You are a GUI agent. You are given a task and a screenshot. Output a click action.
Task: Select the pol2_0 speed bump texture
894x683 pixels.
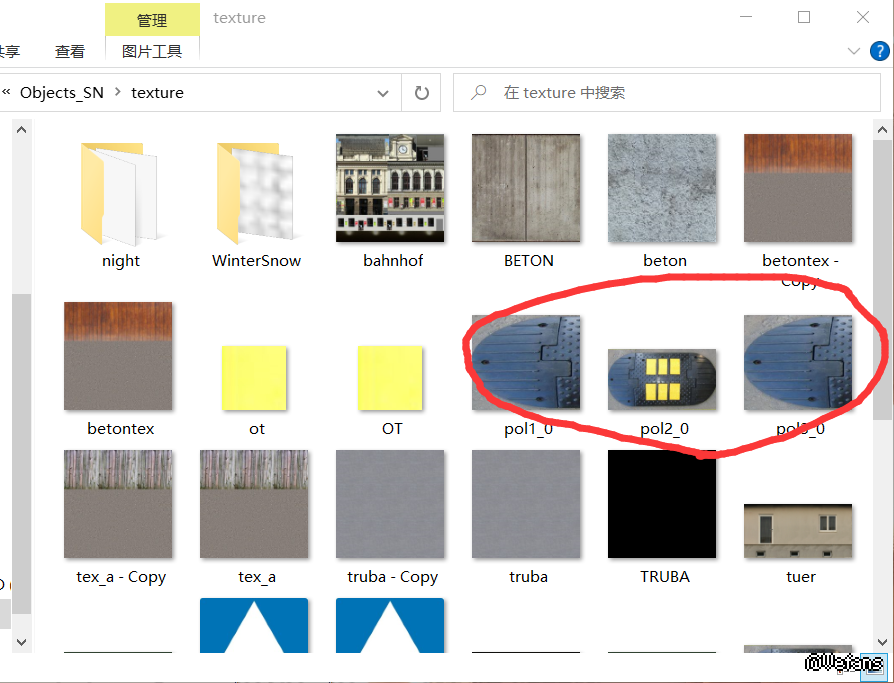663,380
